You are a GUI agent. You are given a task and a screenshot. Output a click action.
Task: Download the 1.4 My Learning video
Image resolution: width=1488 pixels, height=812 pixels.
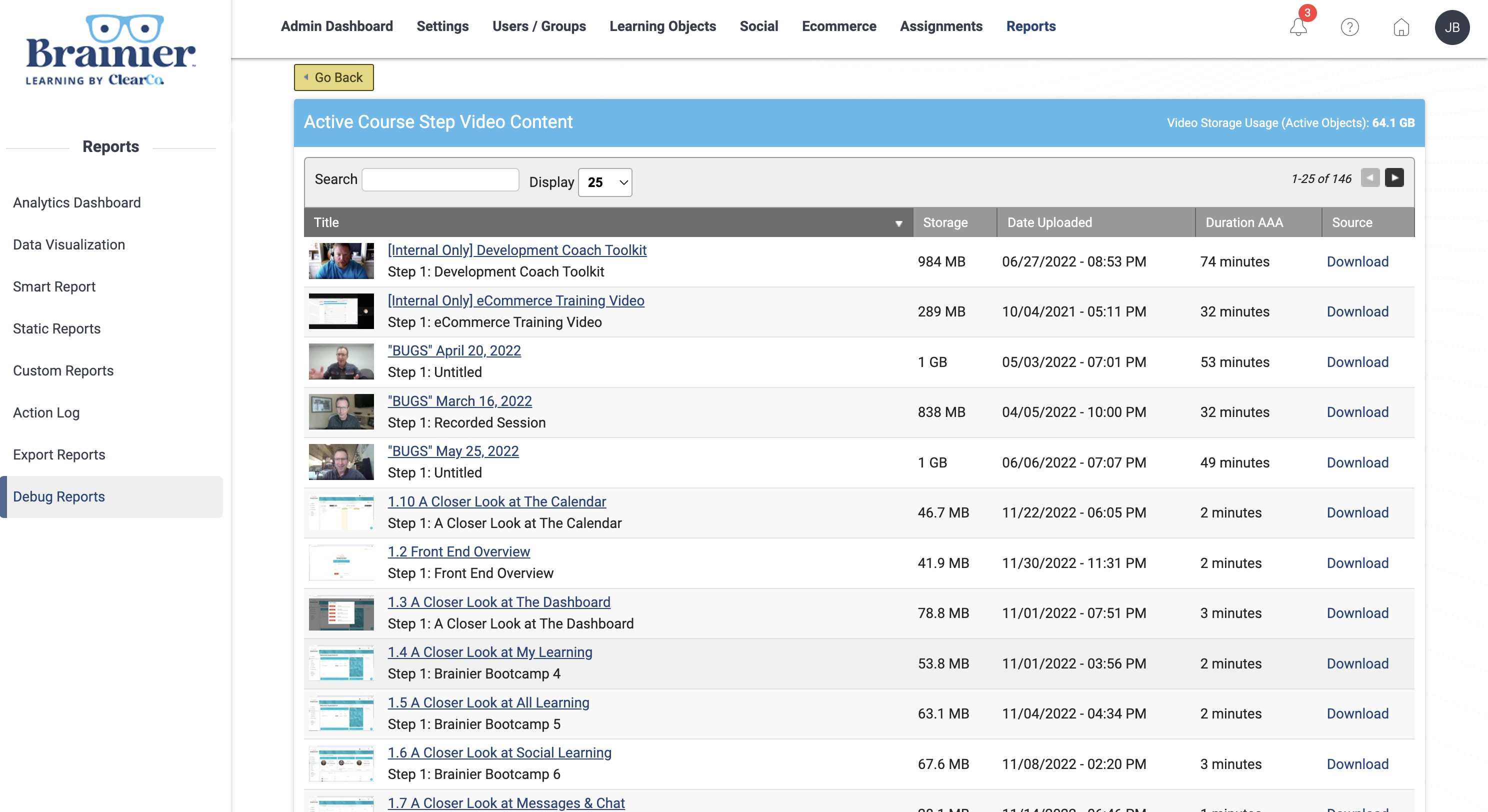click(x=1357, y=663)
